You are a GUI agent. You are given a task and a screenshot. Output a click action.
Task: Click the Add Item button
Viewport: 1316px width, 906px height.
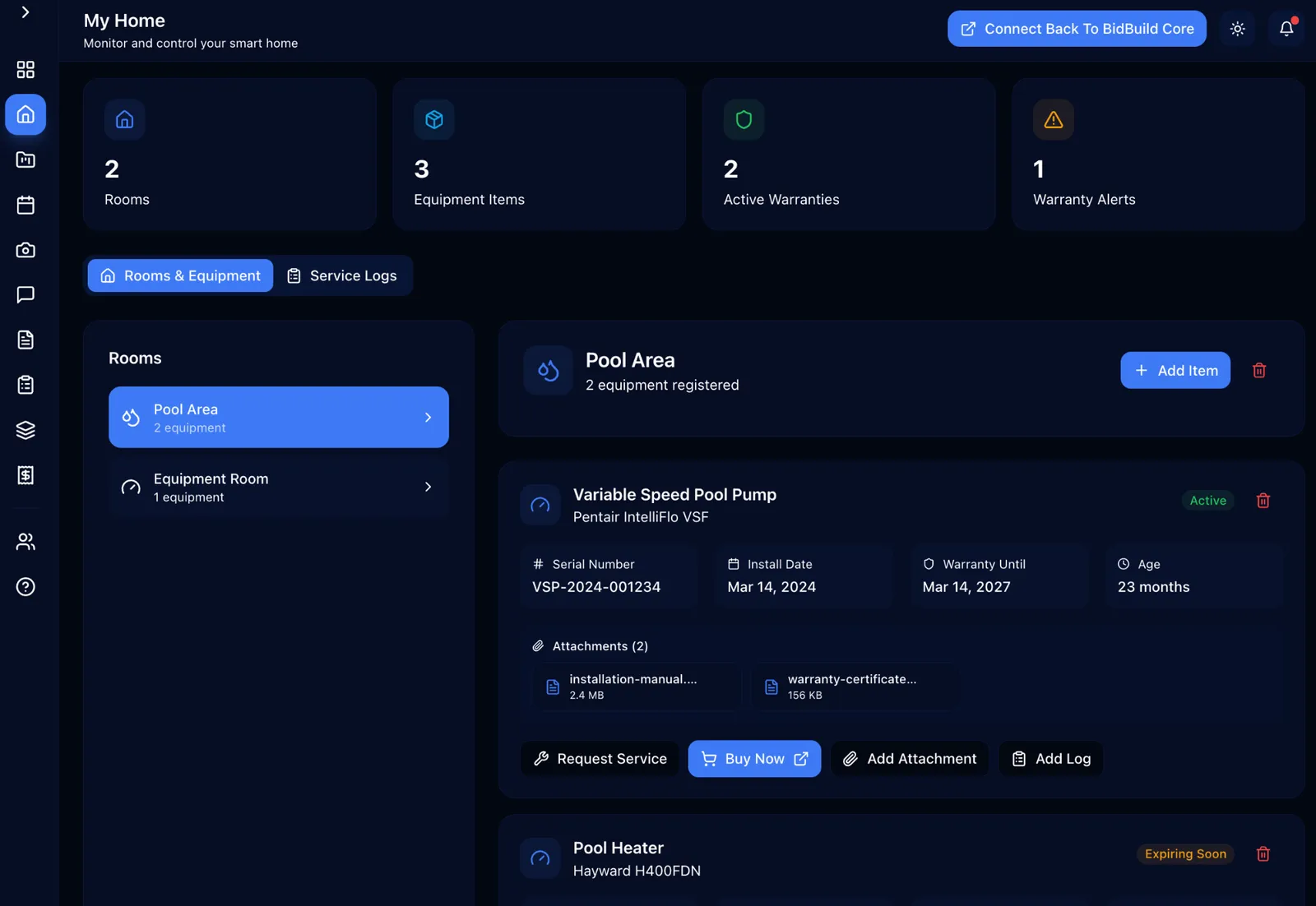(x=1175, y=371)
